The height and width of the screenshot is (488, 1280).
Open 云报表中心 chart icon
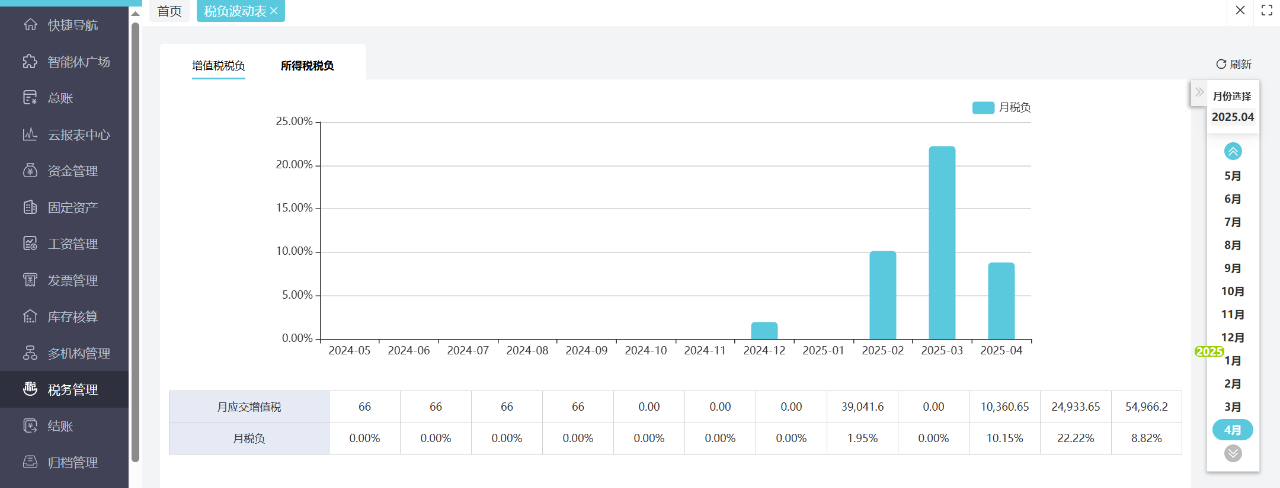(x=30, y=135)
